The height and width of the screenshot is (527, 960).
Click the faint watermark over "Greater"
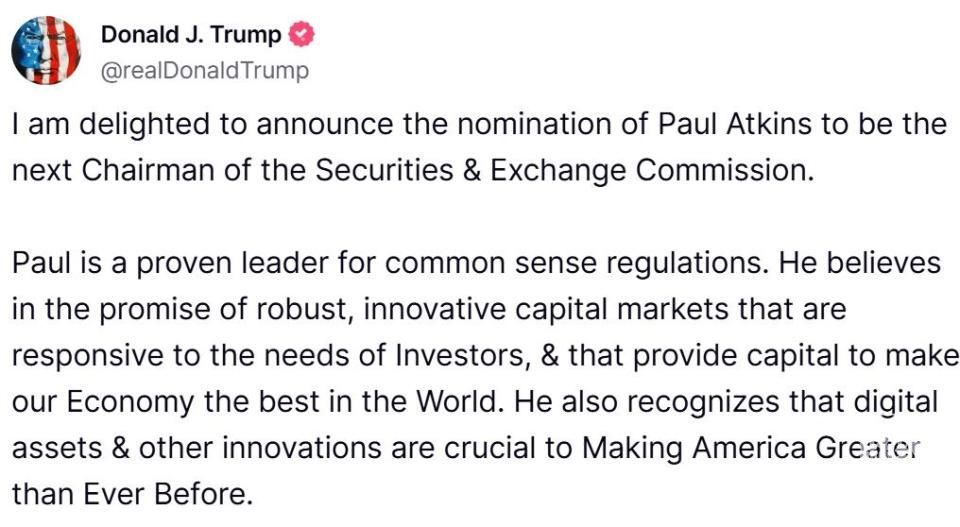pyautogui.click(x=884, y=449)
